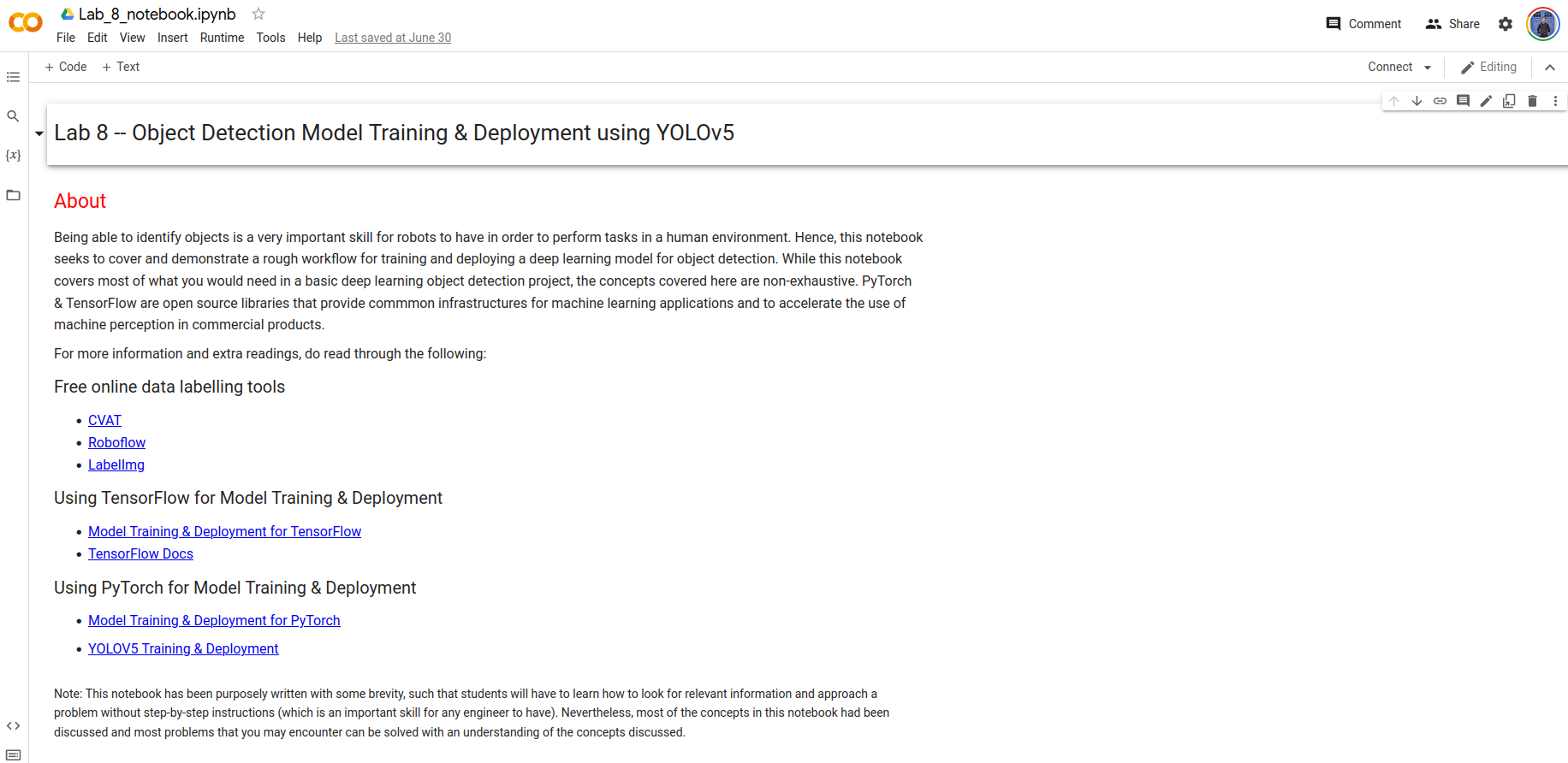This screenshot has width=1568, height=763.
Task: Copy link to the cell
Action: point(1440,101)
